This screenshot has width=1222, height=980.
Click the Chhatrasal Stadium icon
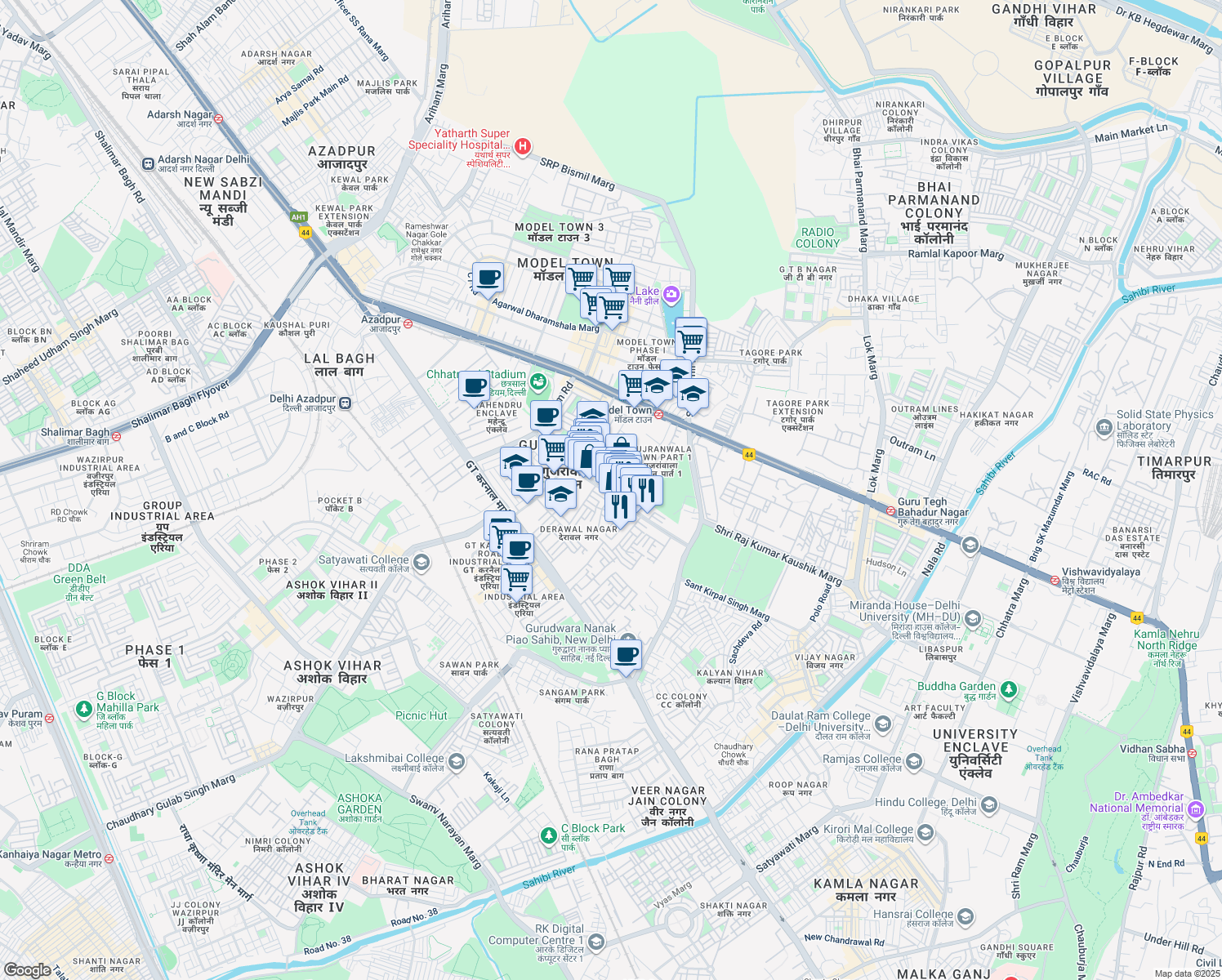[537, 381]
